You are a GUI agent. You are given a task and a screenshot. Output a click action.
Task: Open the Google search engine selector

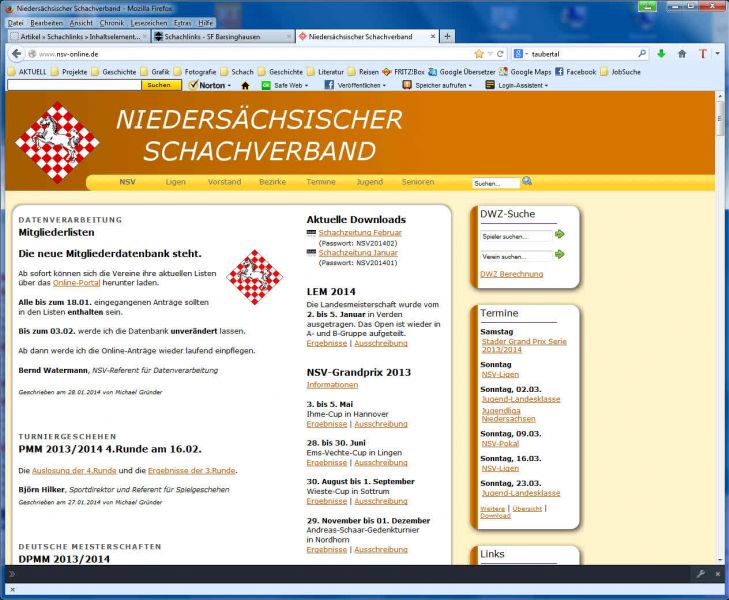click(x=520, y=54)
